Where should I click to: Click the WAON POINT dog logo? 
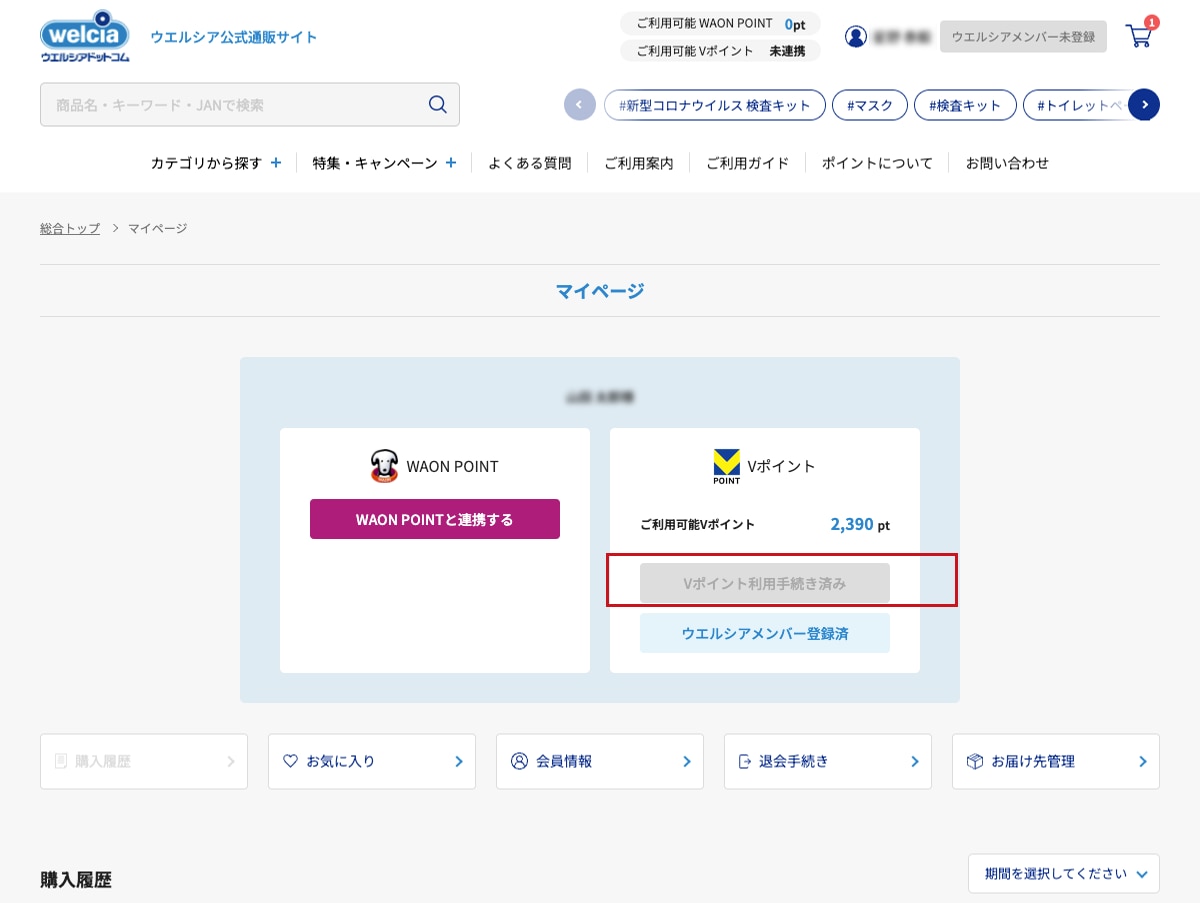384,466
